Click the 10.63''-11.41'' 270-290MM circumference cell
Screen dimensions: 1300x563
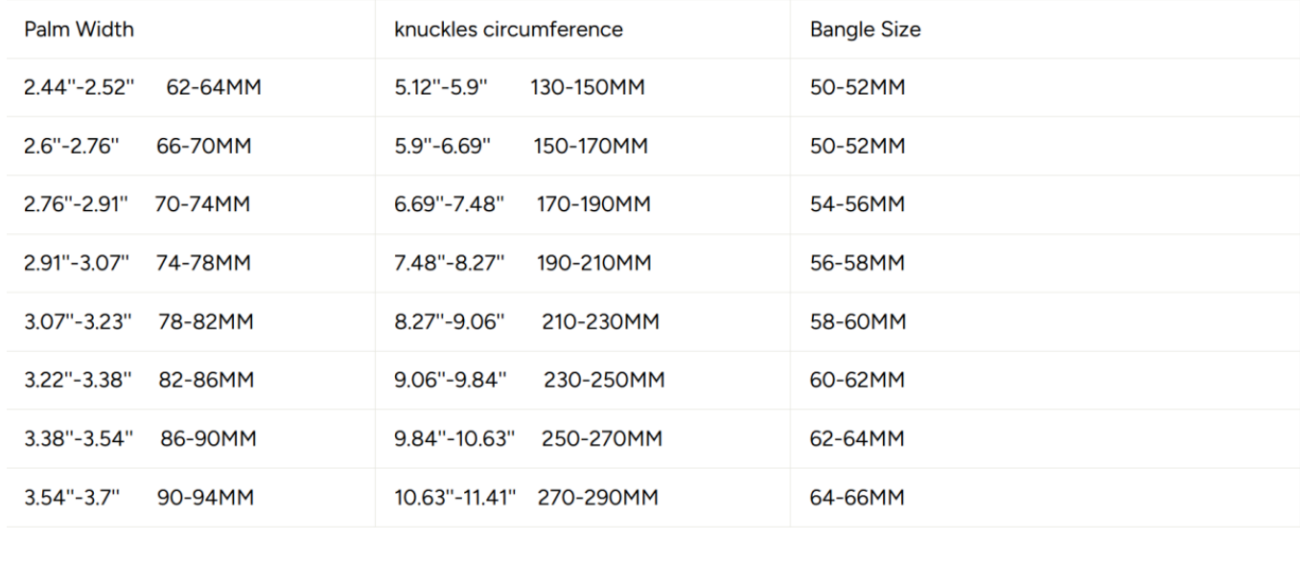point(526,498)
